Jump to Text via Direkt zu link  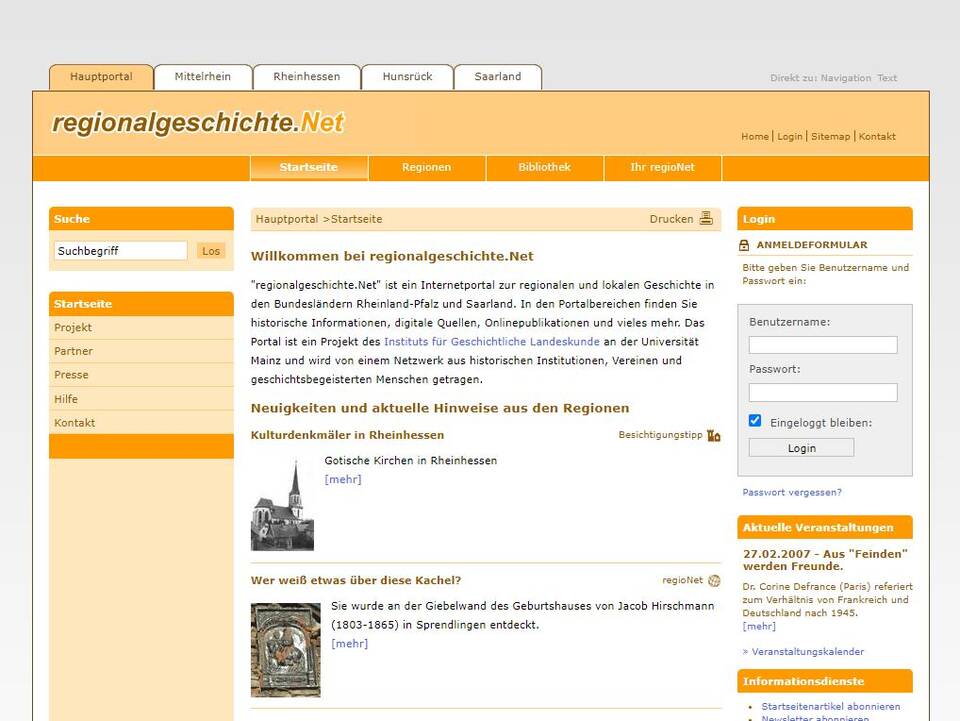887,78
